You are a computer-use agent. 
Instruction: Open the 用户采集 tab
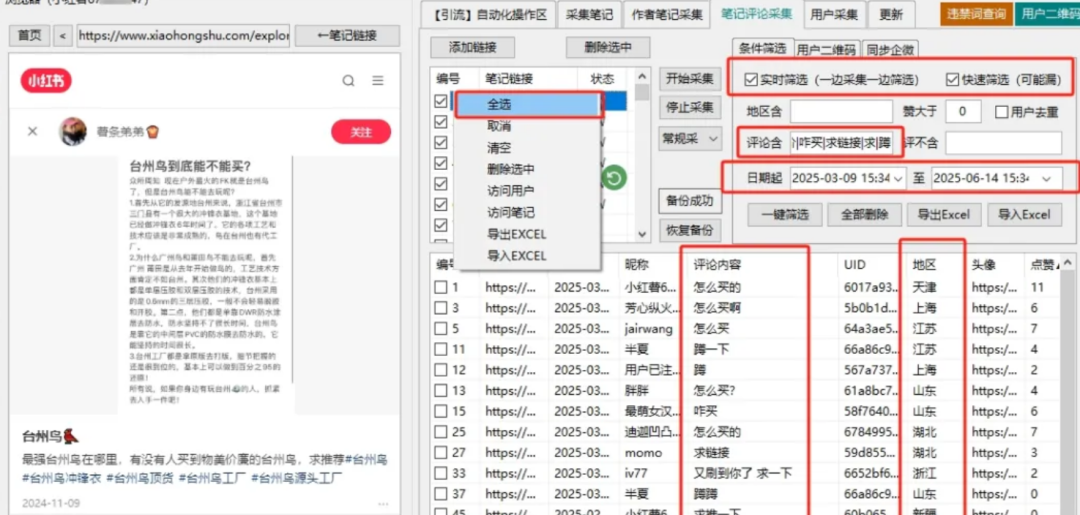pos(834,14)
